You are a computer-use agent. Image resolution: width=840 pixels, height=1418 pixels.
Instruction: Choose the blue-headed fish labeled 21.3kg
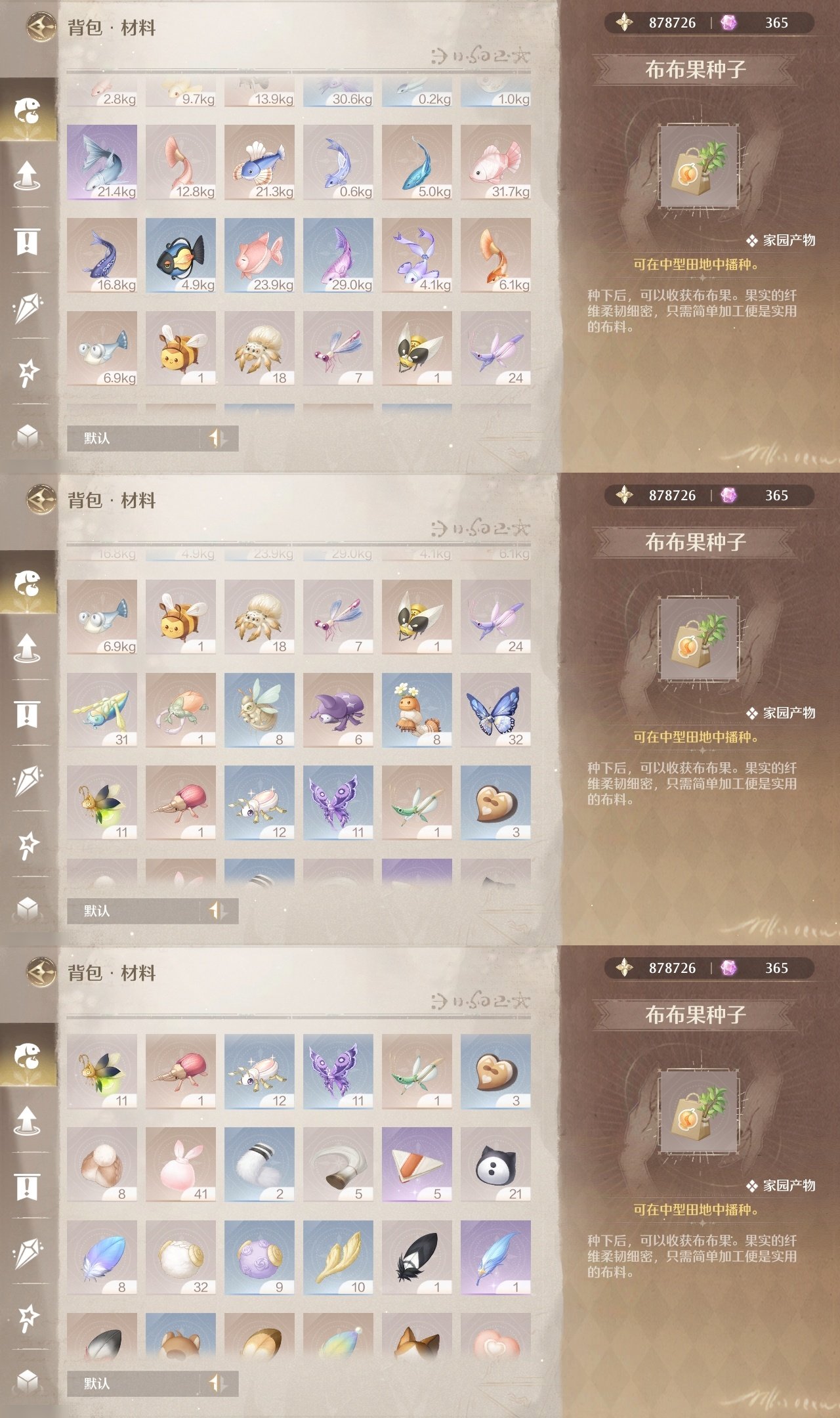(259, 162)
